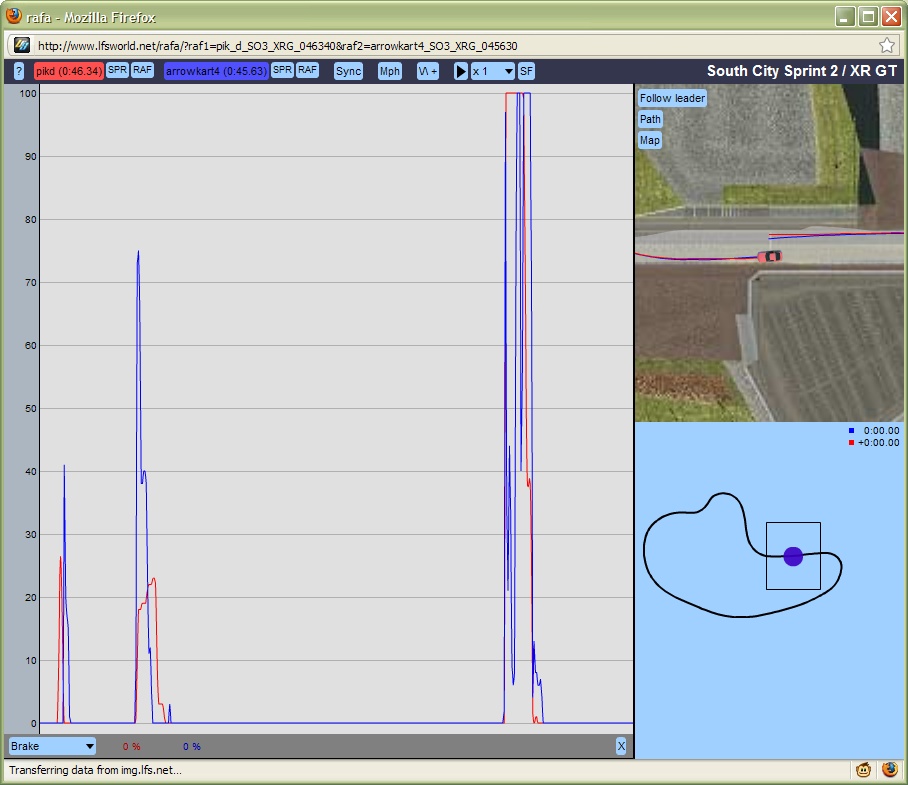Download RAF file for pikd
This screenshot has height=785, width=908.
(142, 70)
